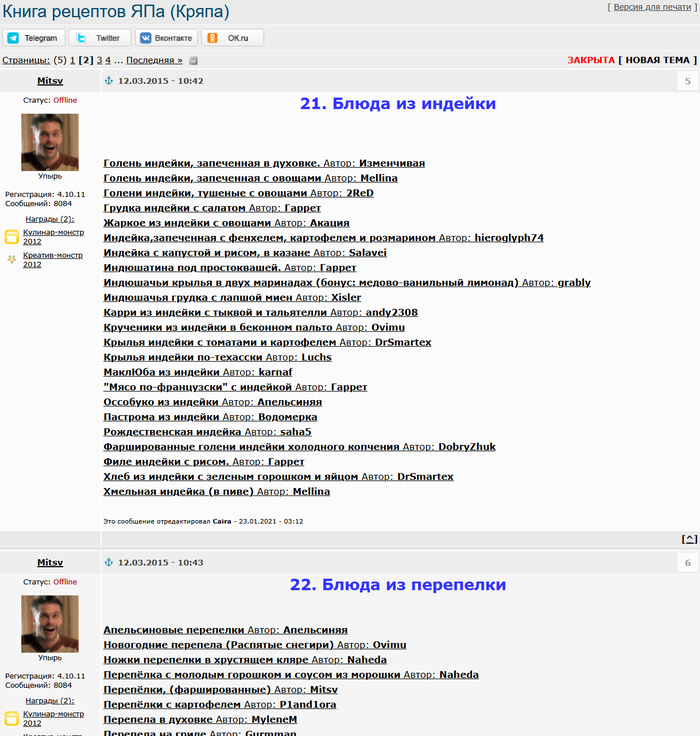Click anchor icon of 10:43 post
Viewport: 700px width, 736px height.
pos(109,563)
